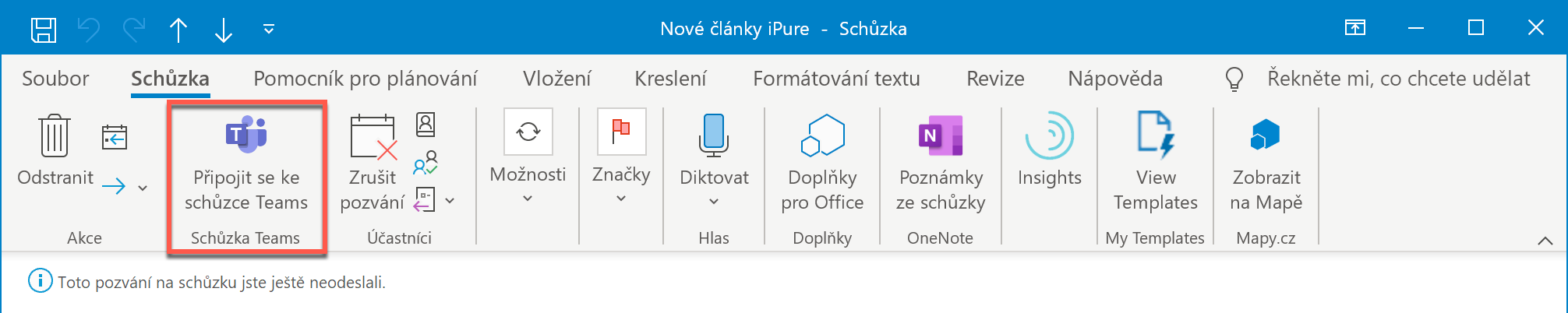Open the Diktovat dropdown menu
This screenshot has height=313, width=1568.
(x=714, y=202)
